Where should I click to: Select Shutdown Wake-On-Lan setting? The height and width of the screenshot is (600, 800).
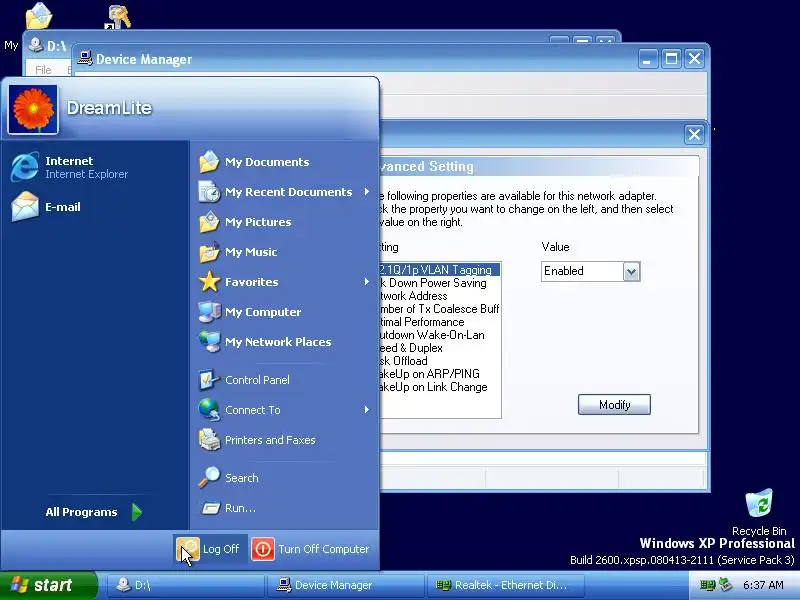click(x=439, y=335)
